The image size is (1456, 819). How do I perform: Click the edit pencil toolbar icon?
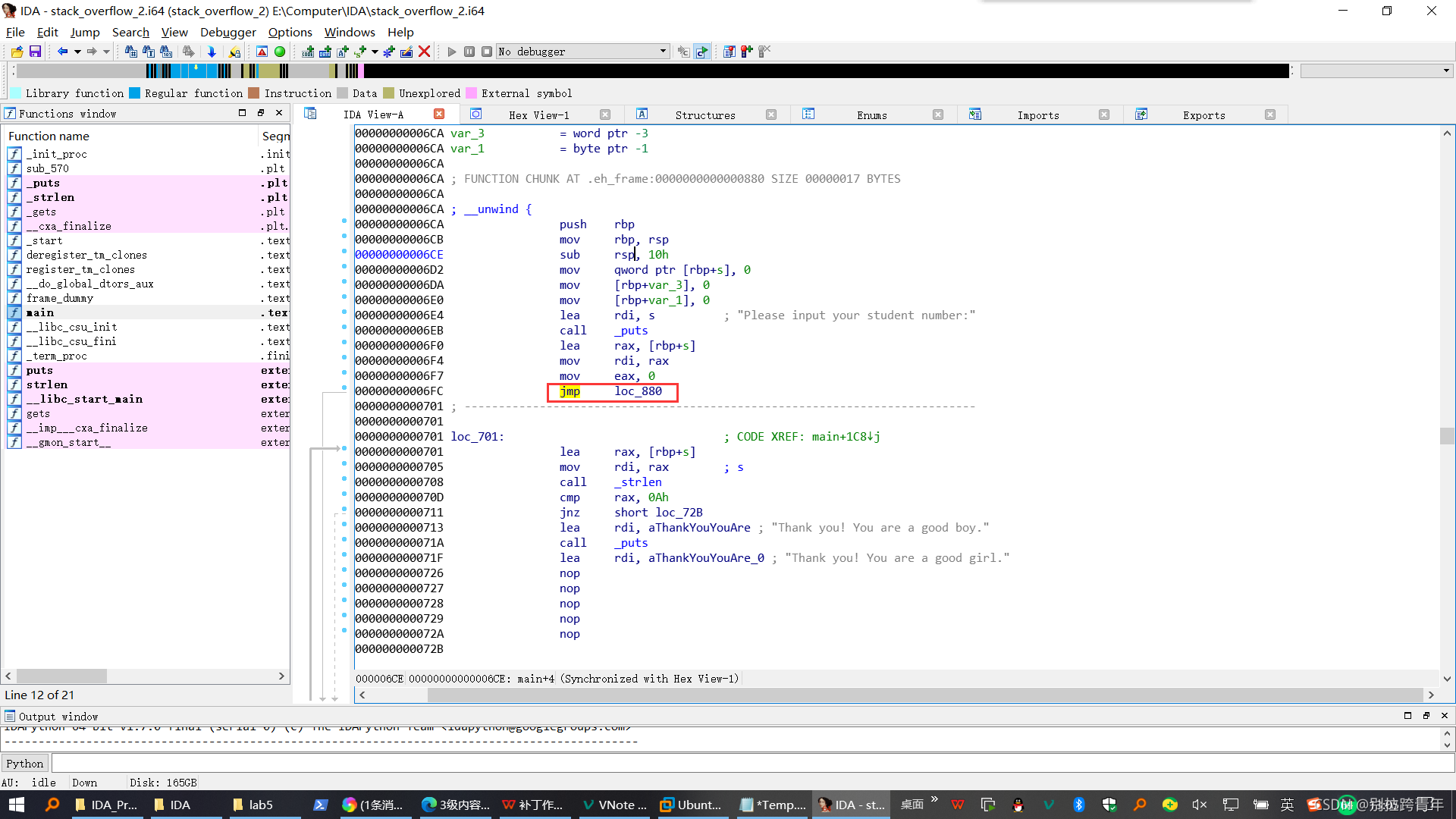point(406,52)
